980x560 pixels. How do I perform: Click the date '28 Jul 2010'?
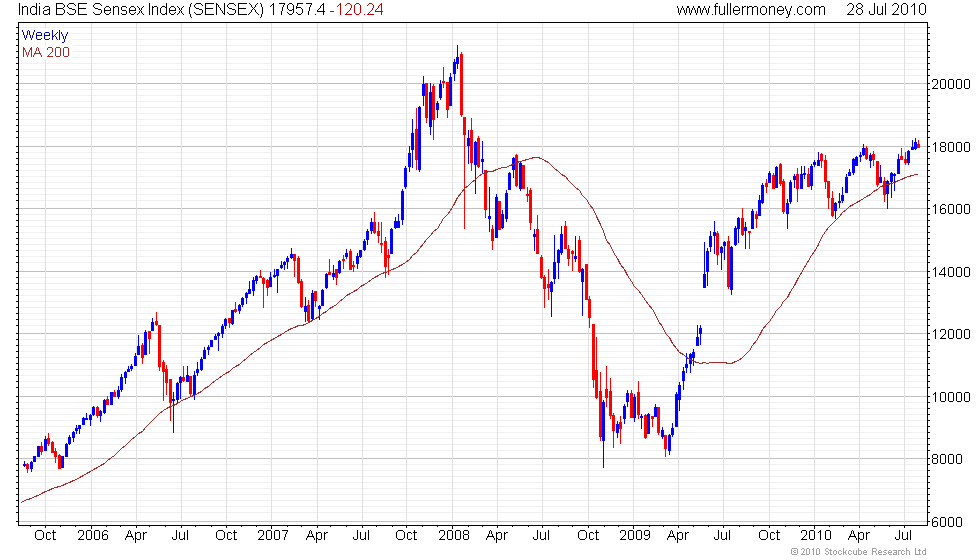pyautogui.click(x=886, y=9)
